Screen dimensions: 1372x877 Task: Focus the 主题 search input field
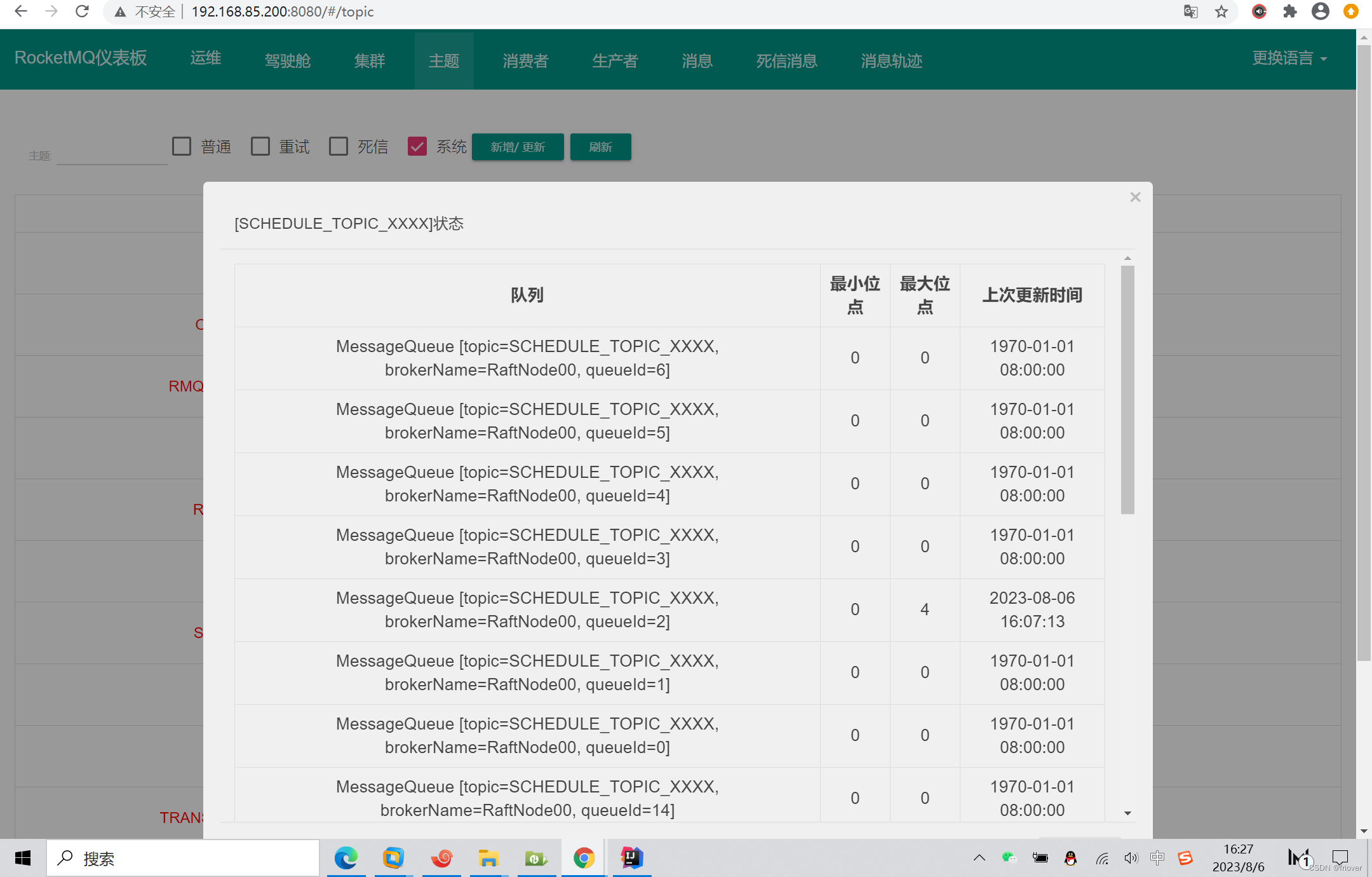pyautogui.click(x=112, y=154)
